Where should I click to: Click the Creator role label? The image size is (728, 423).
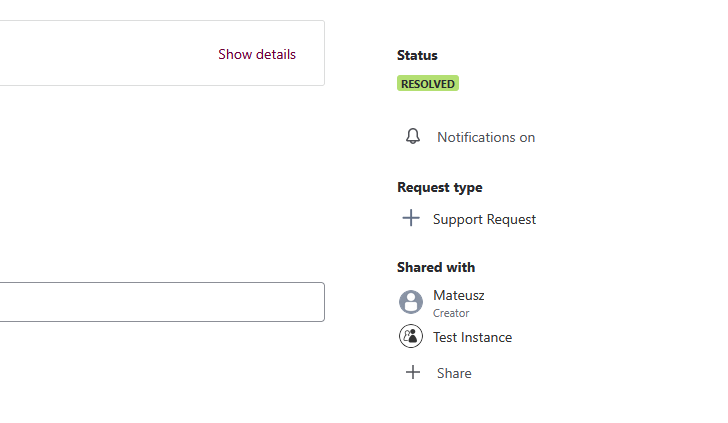pos(451,313)
